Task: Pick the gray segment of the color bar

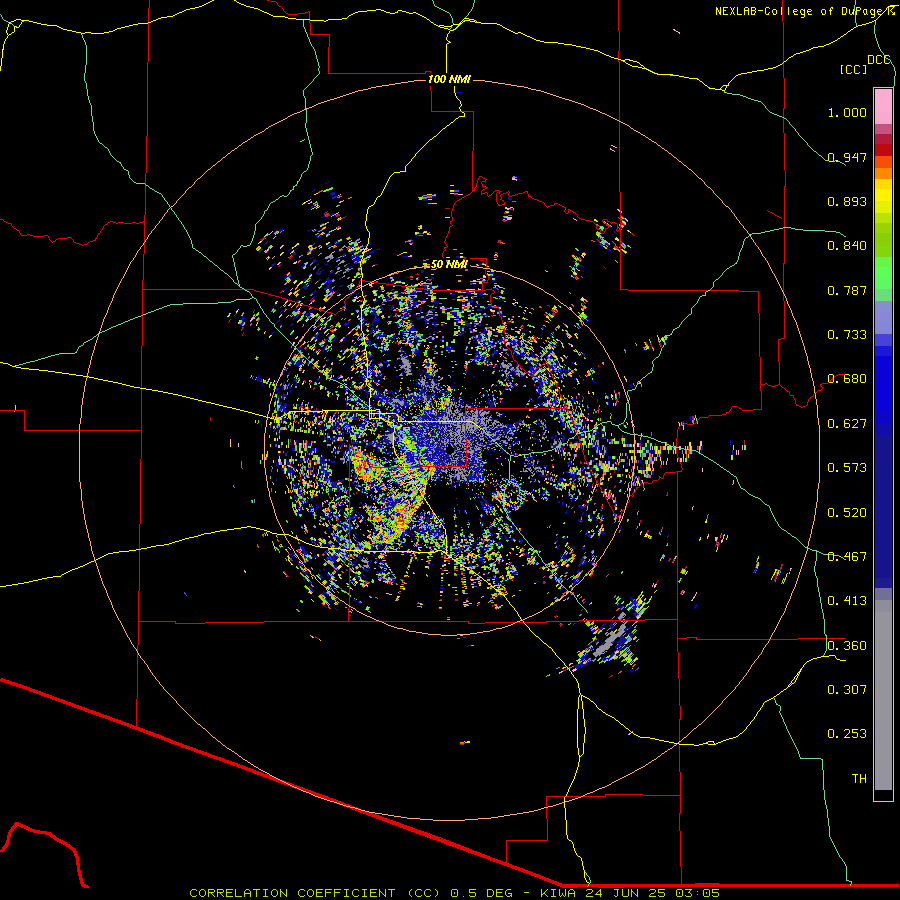Action: [883, 695]
